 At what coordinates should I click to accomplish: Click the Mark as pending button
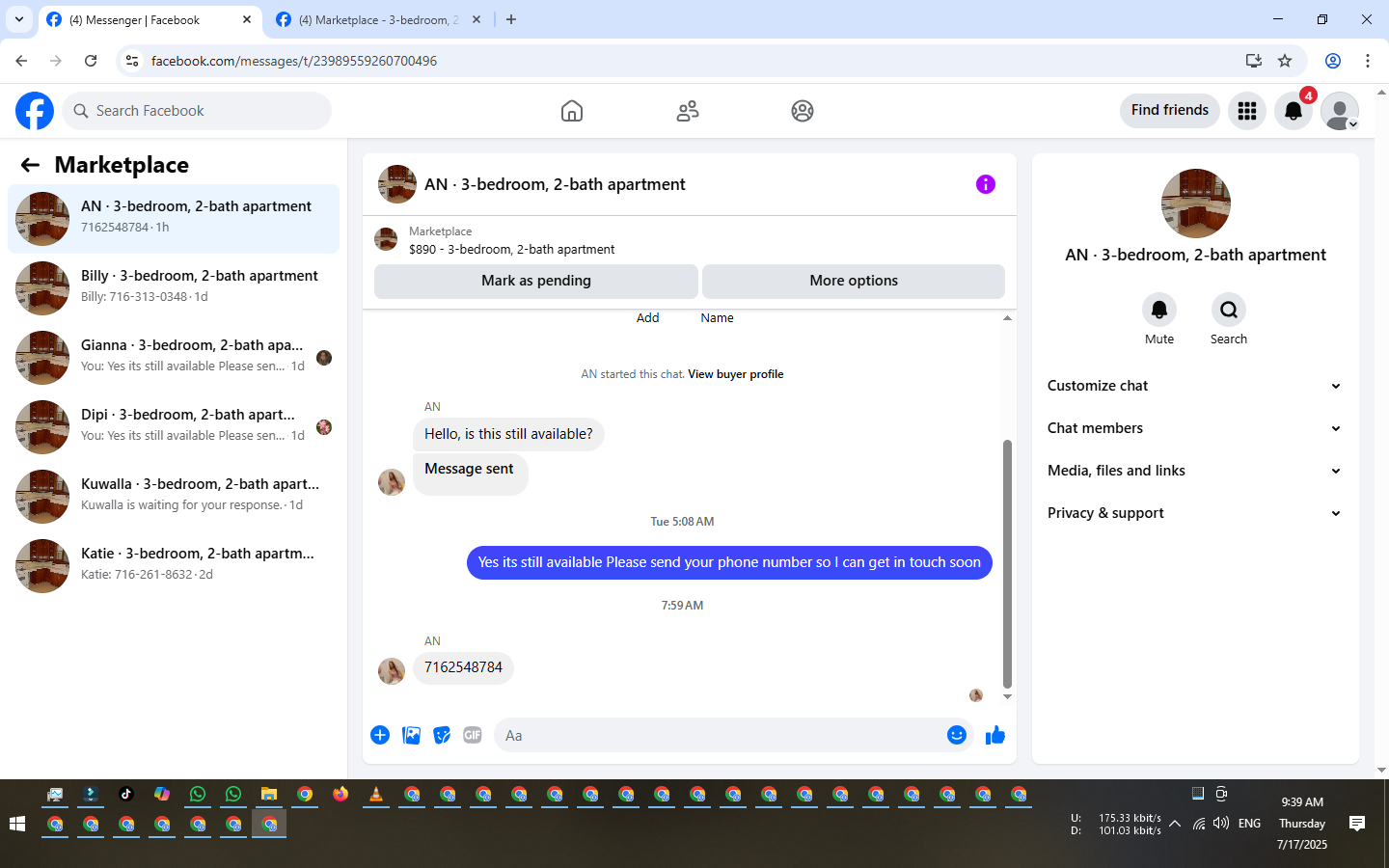tap(536, 281)
